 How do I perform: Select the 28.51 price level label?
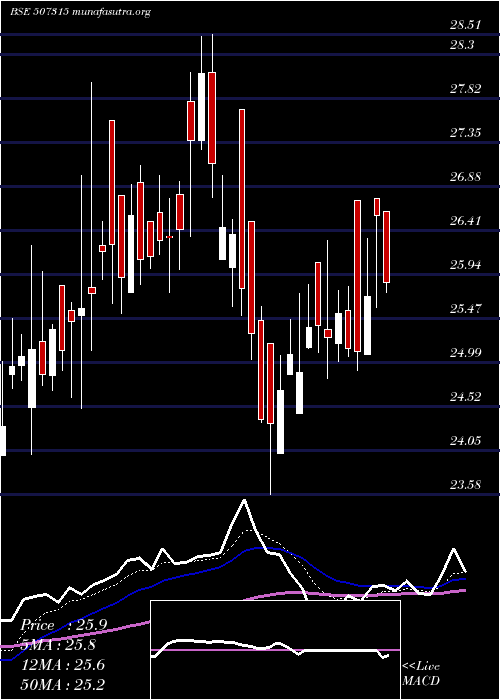click(466, 25)
